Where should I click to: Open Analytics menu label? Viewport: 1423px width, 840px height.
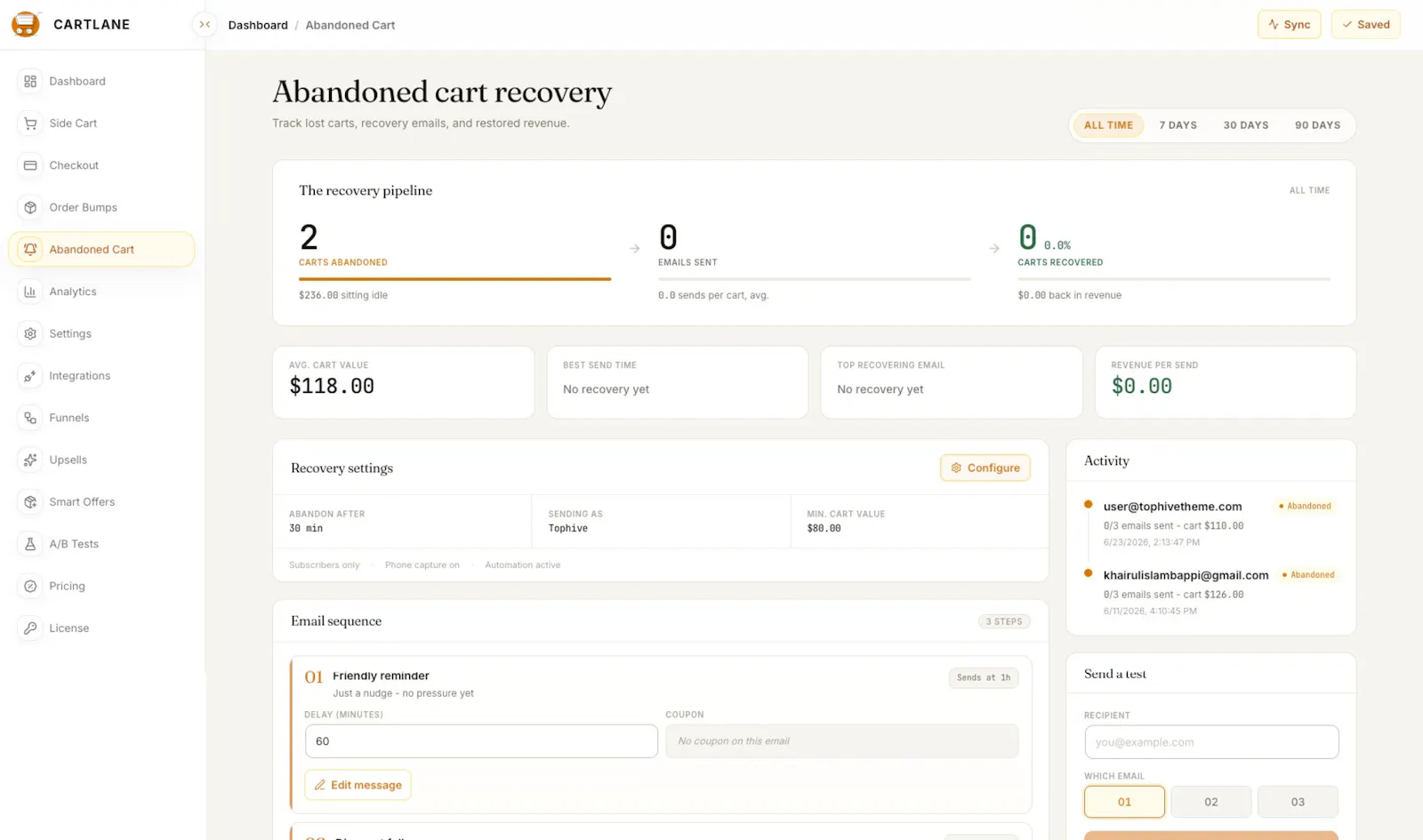click(73, 292)
